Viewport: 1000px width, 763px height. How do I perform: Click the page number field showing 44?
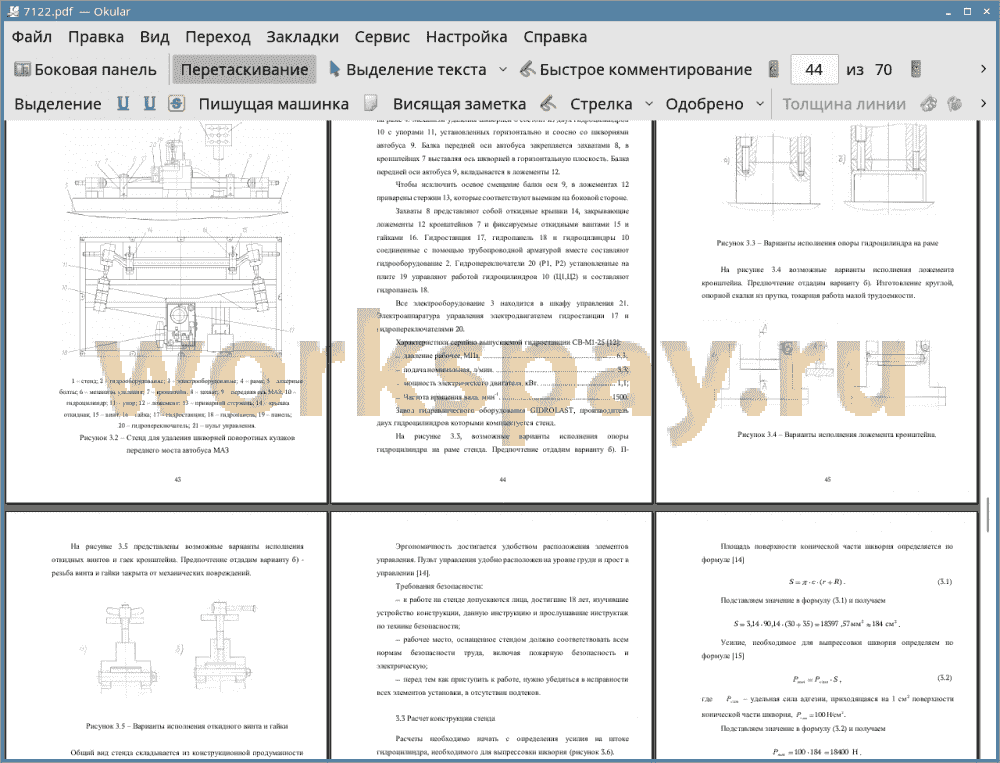814,70
